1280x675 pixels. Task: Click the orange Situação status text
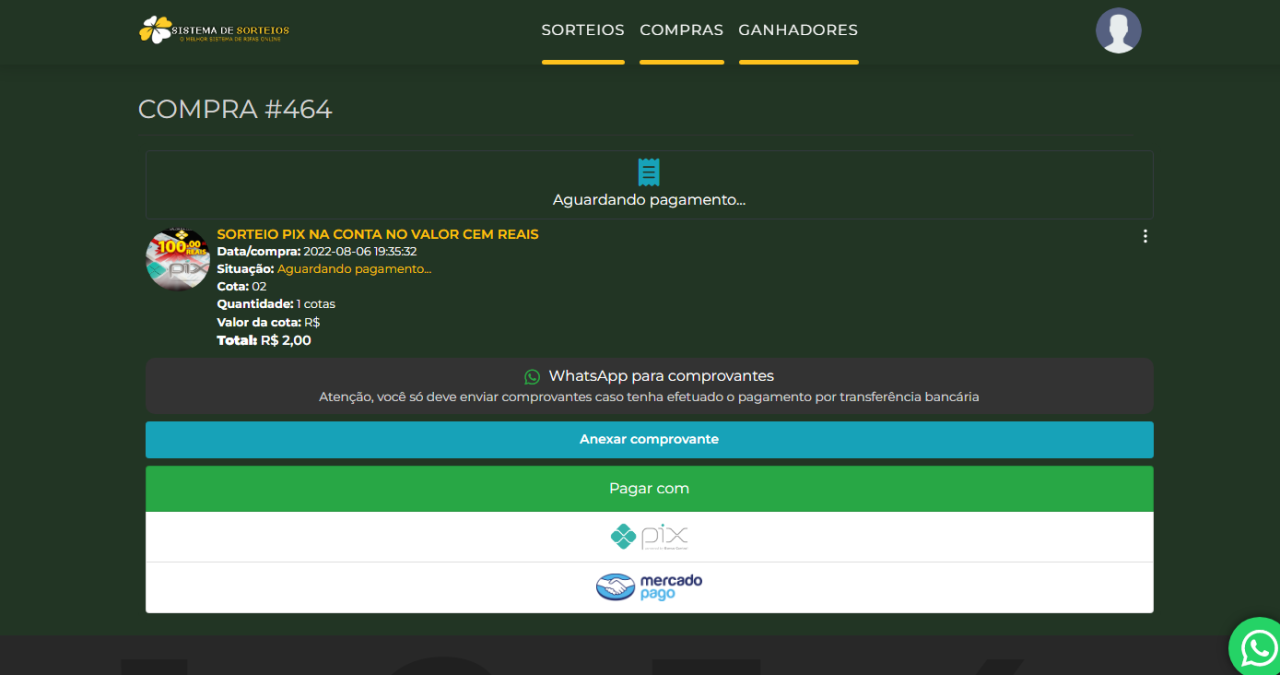[x=354, y=269]
